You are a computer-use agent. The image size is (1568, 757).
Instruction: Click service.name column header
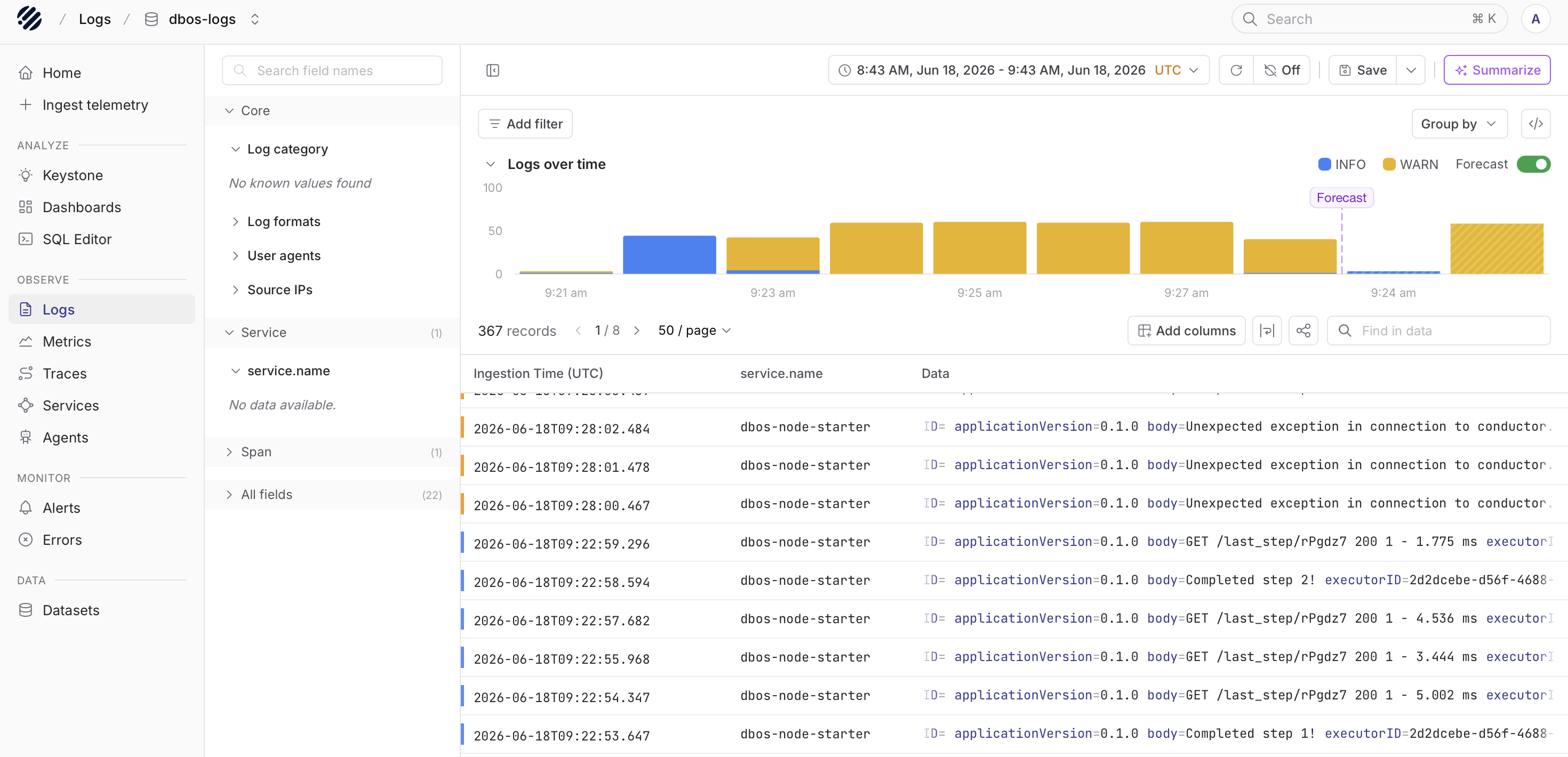781,373
